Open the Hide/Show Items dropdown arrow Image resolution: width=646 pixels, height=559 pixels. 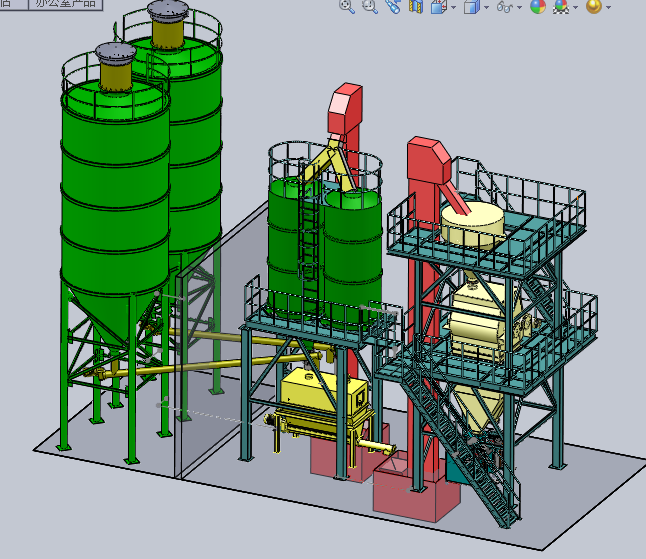[x=520, y=7]
